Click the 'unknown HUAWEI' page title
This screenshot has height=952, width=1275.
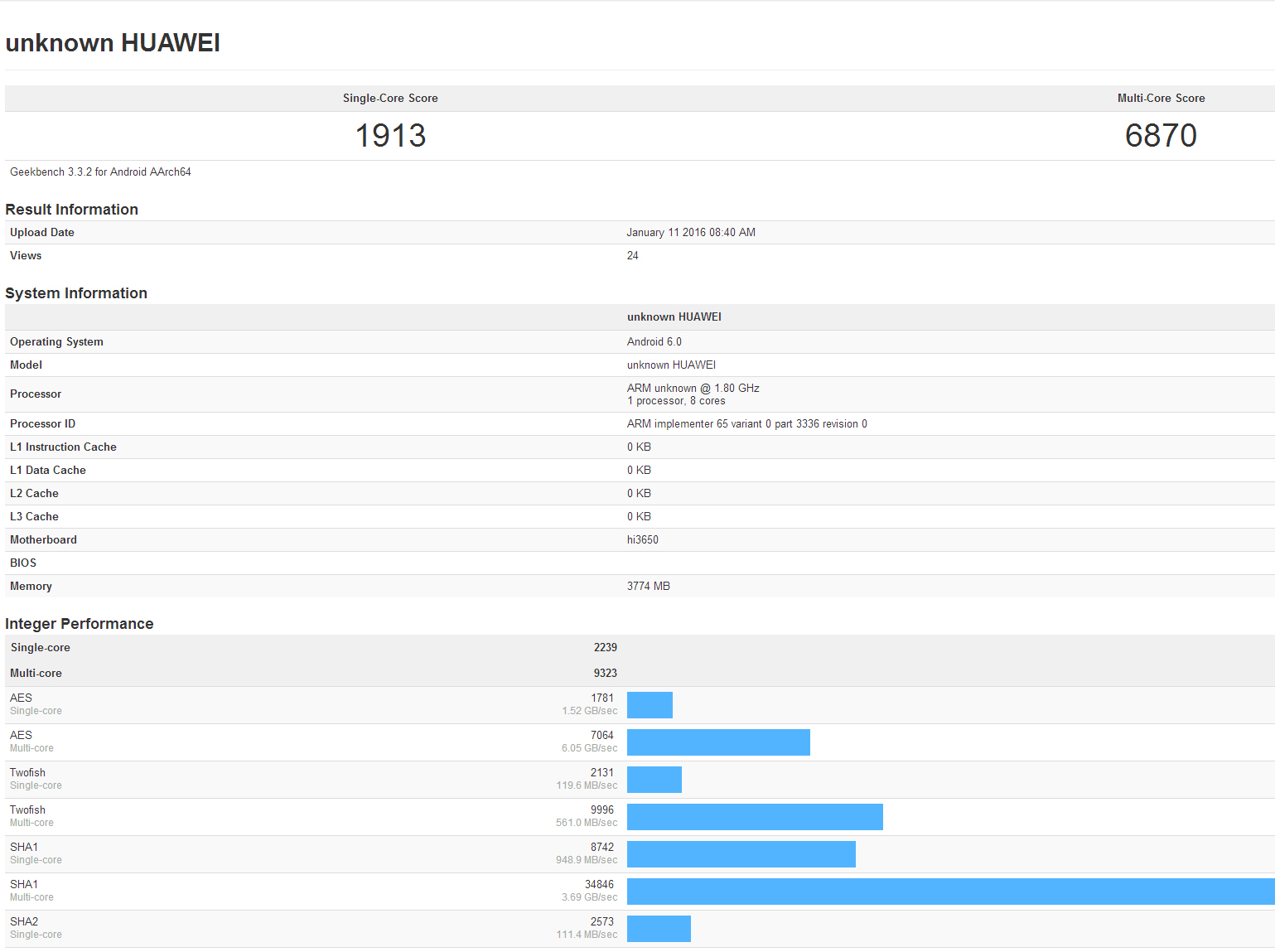point(113,43)
